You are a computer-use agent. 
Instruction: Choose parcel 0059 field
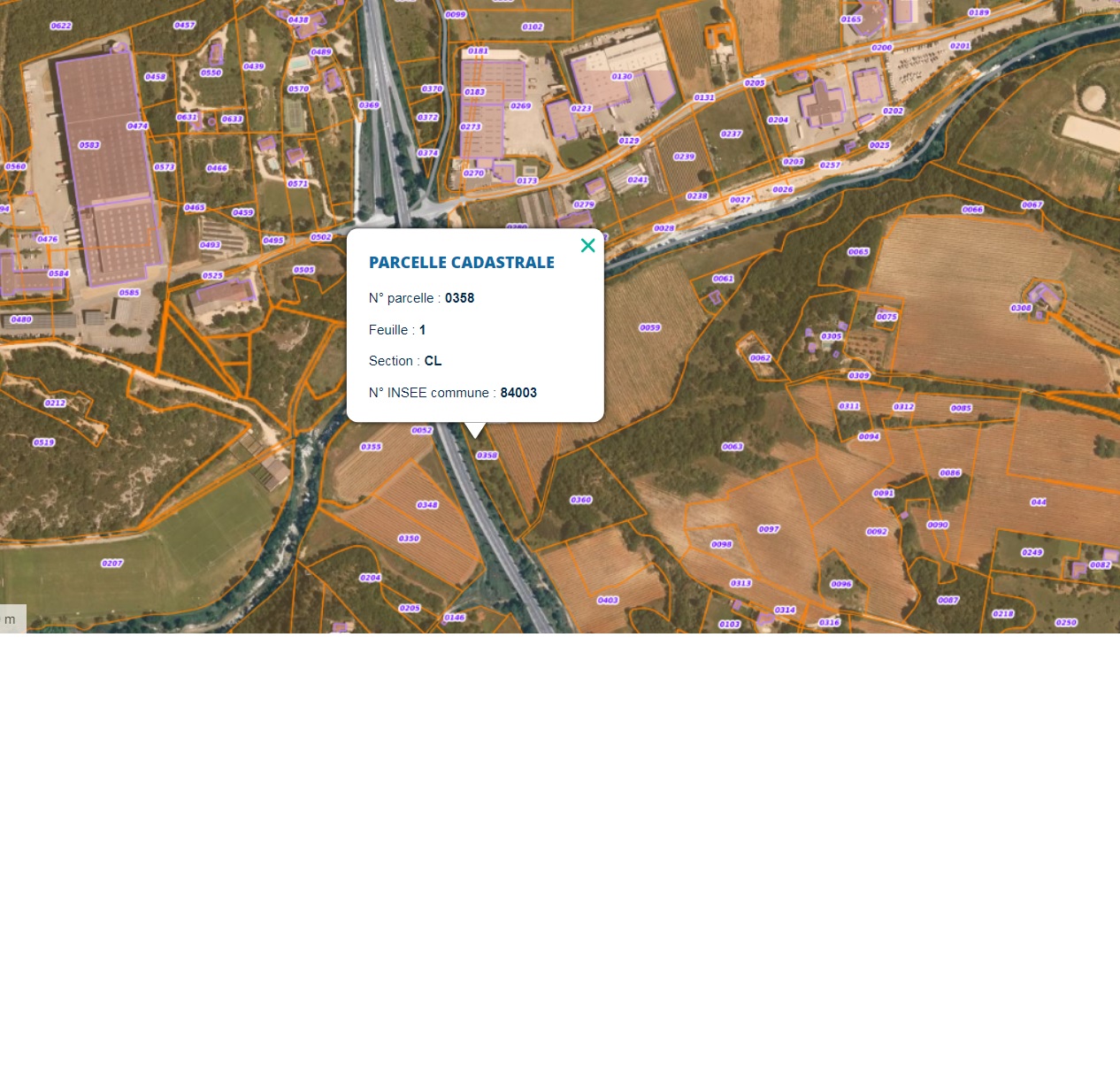[649, 327]
